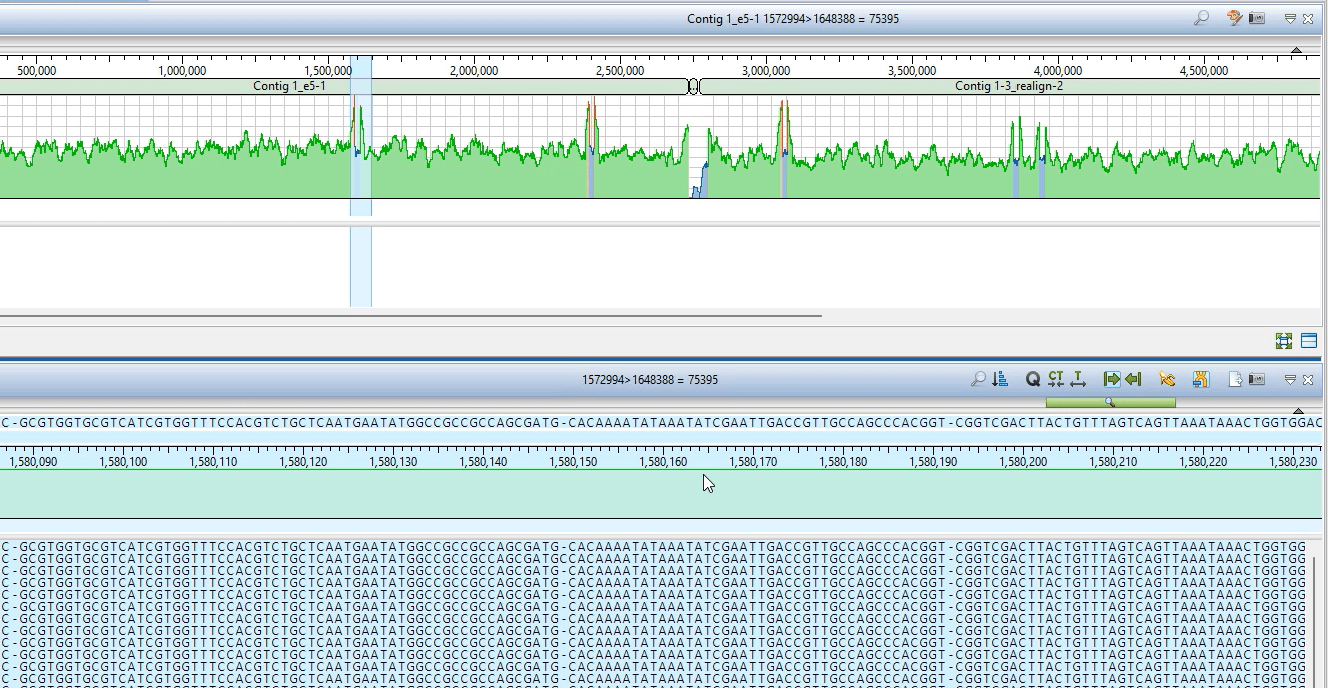
Task: Click the export document icon in the alignment toolbar
Action: (x=1235, y=379)
